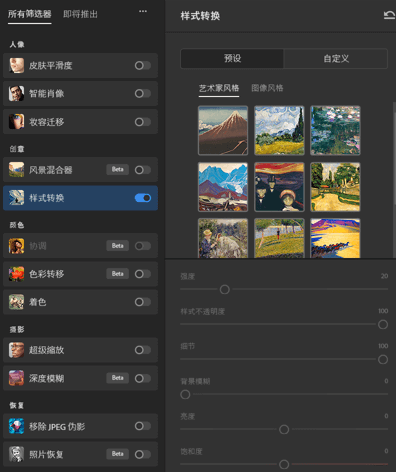Choose the Van Gogh cypress wheat field preset
The width and height of the screenshot is (396, 472).
(279, 130)
